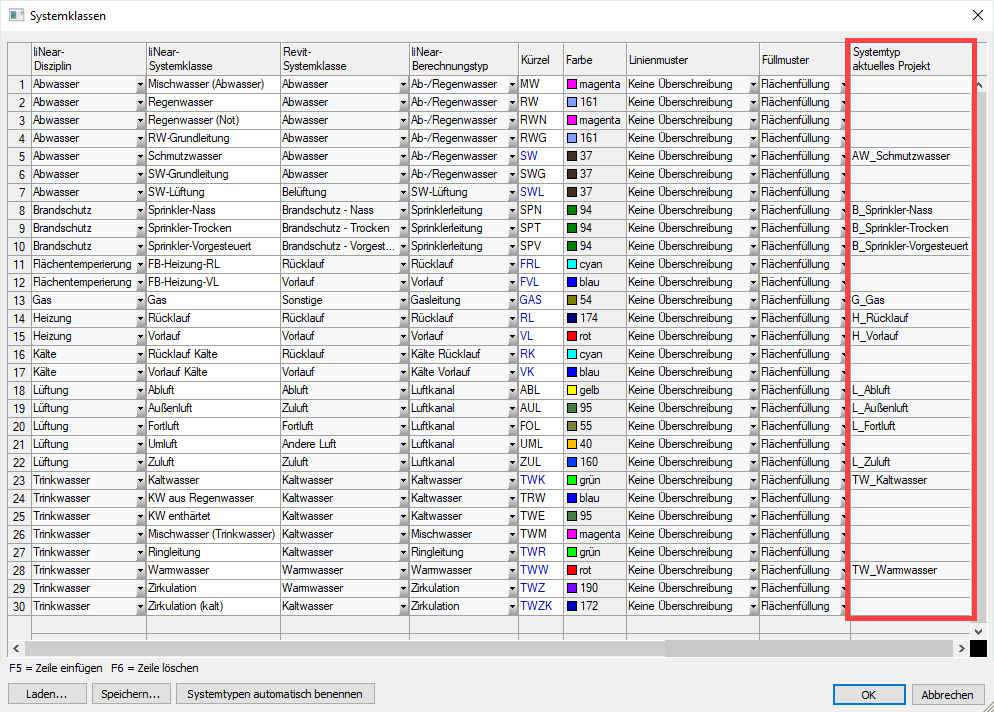Click the TW_Kaltwasser cell
This screenshot has height=712, width=994.
tap(910, 480)
